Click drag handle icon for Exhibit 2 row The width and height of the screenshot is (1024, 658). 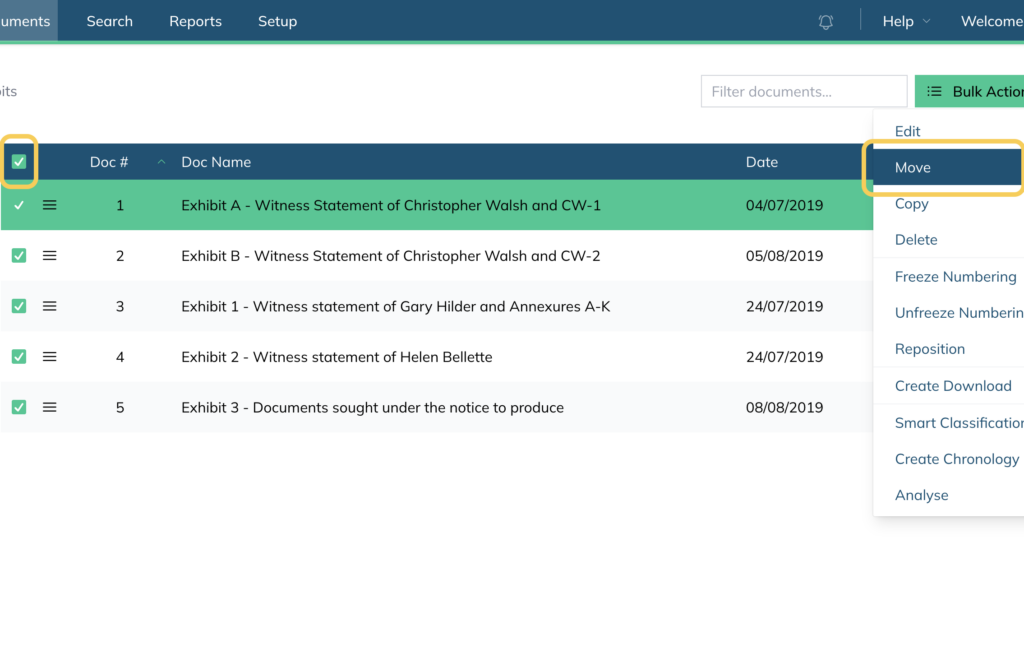point(50,357)
